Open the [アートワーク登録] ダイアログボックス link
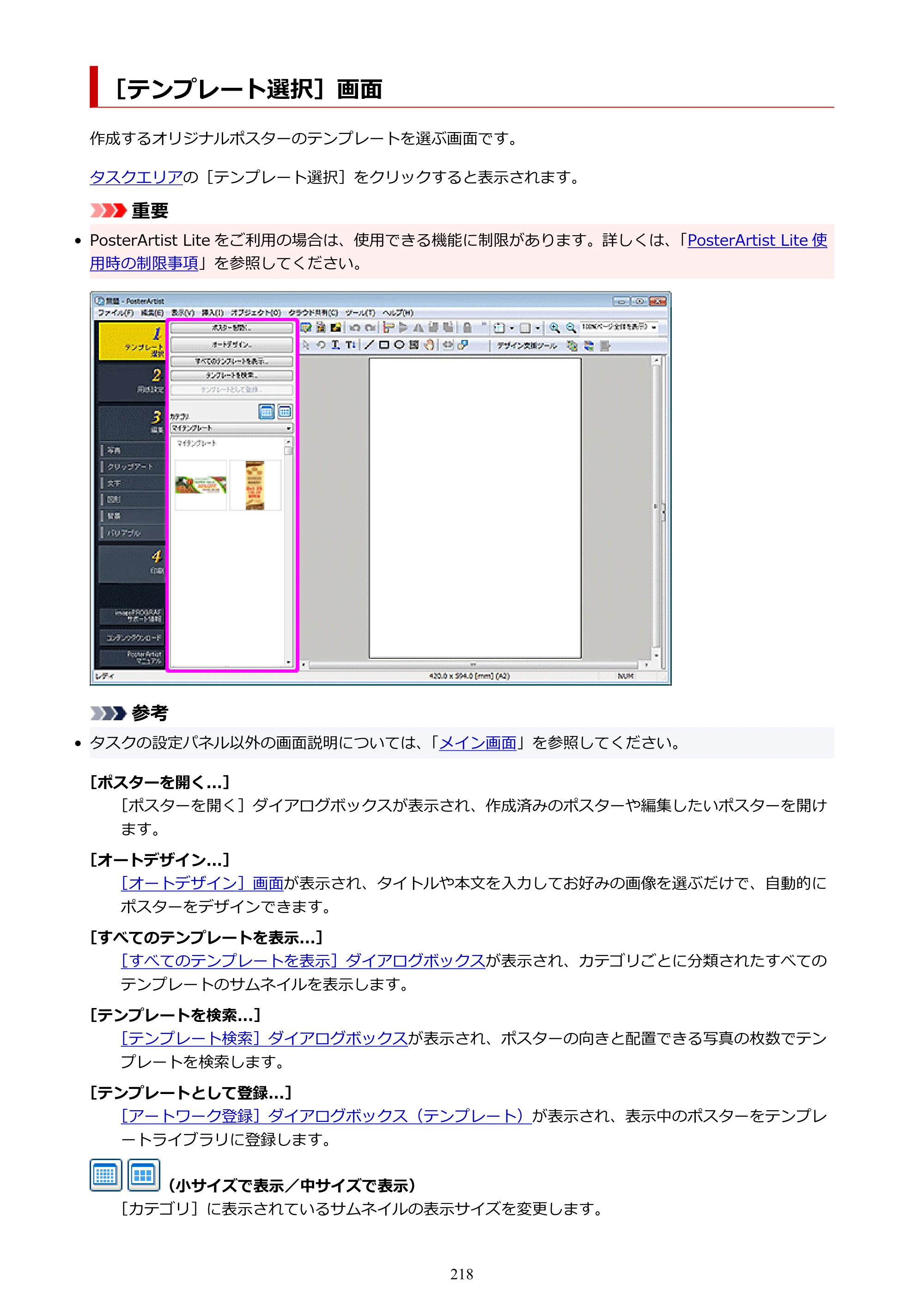924x1307 pixels. pos(326,1116)
